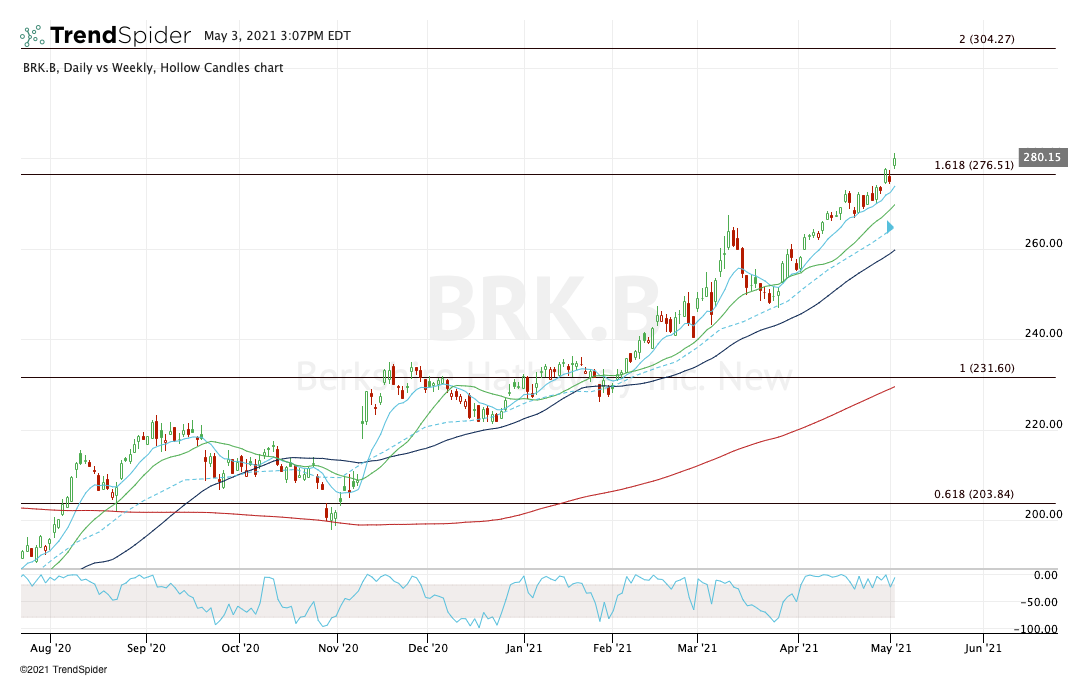
Task: Click the current price tag 280.15
Action: pyautogui.click(x=1042, y=157)
